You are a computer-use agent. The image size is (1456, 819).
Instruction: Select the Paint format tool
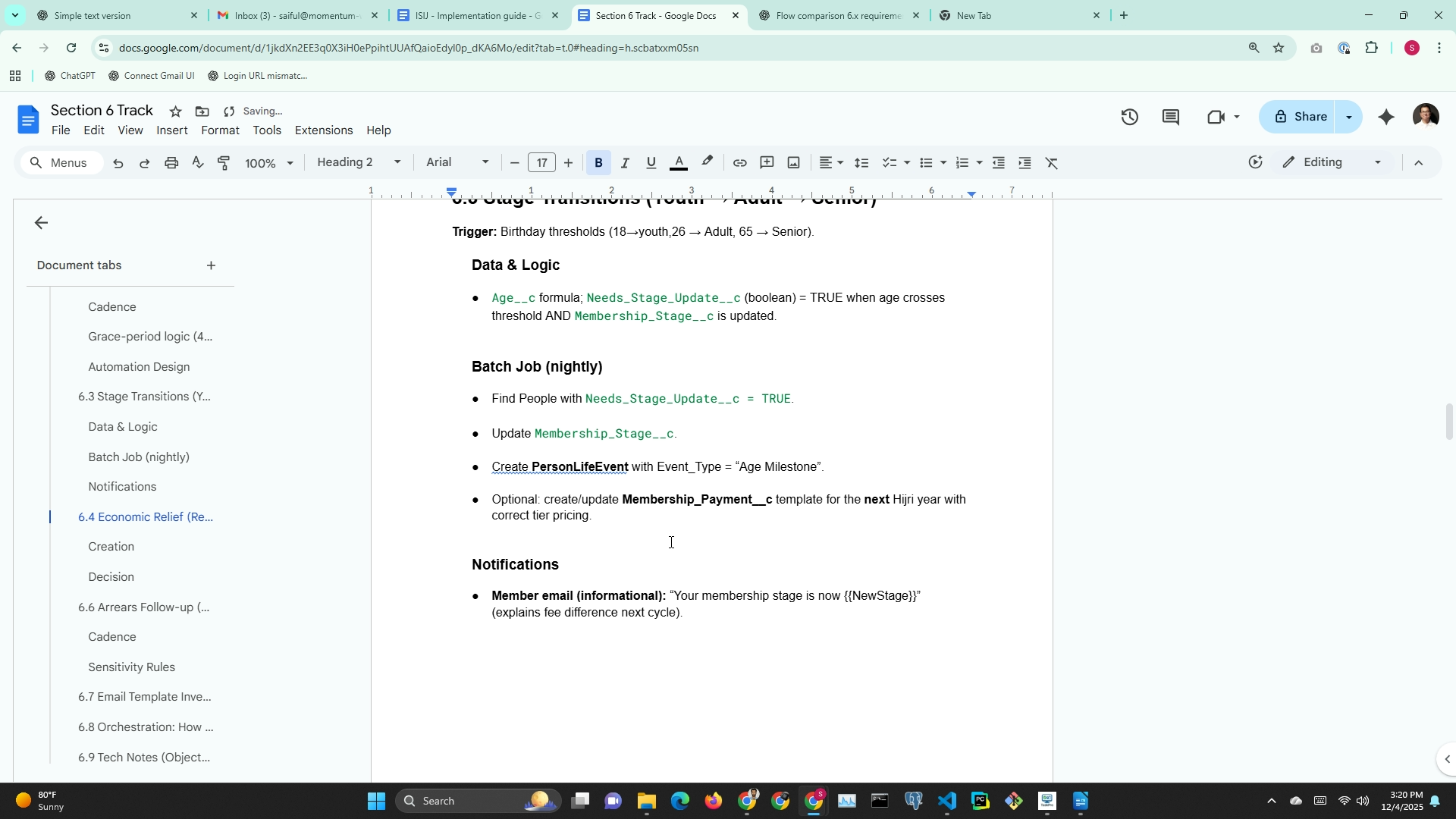click(x=224, y=163)
